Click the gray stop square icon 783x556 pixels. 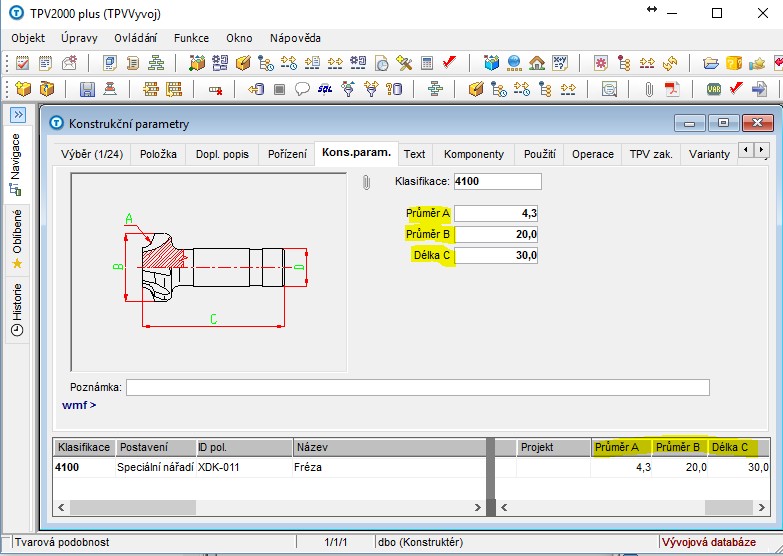click(279, 89)
